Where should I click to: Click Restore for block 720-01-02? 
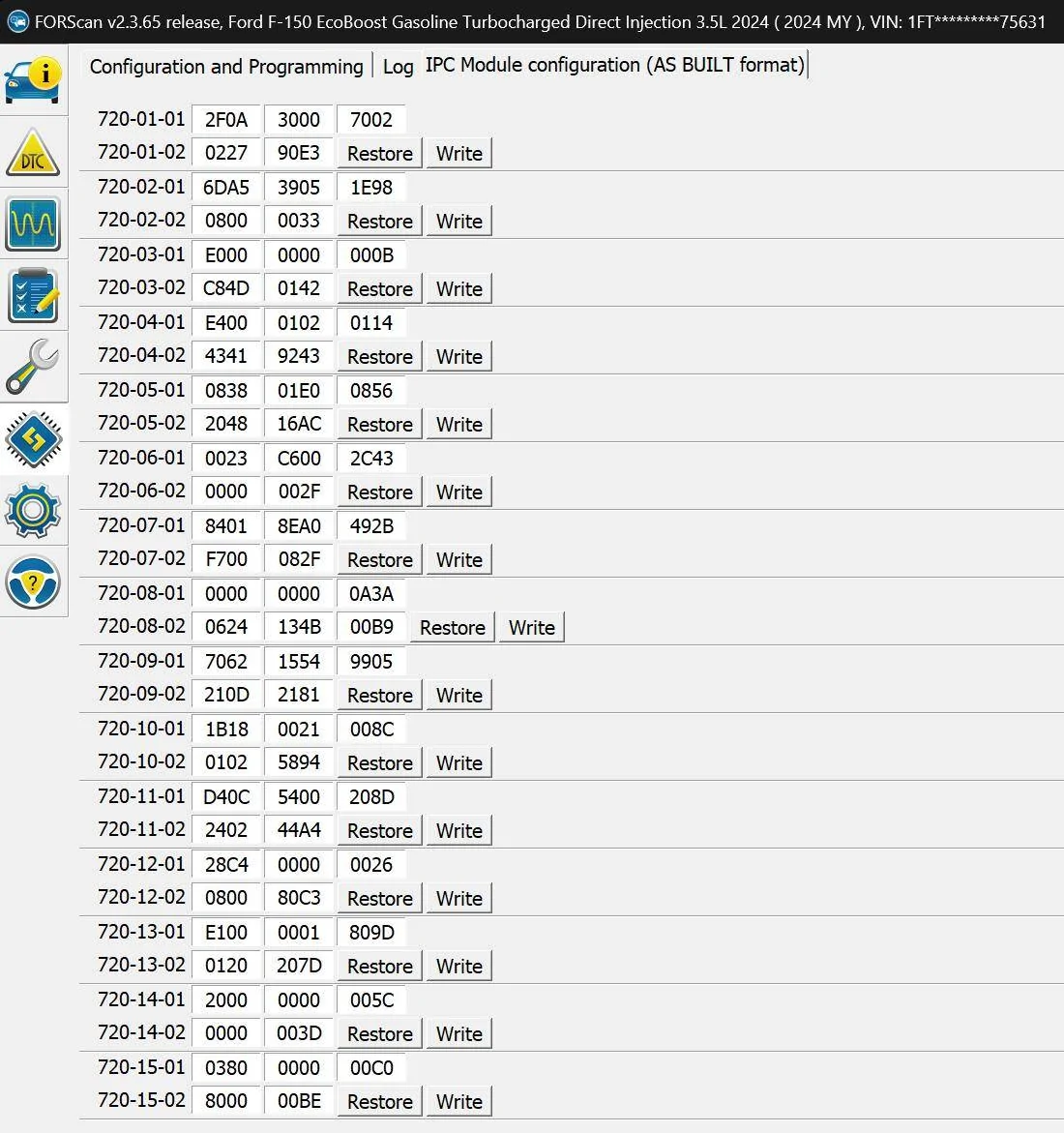click(380, 153)
